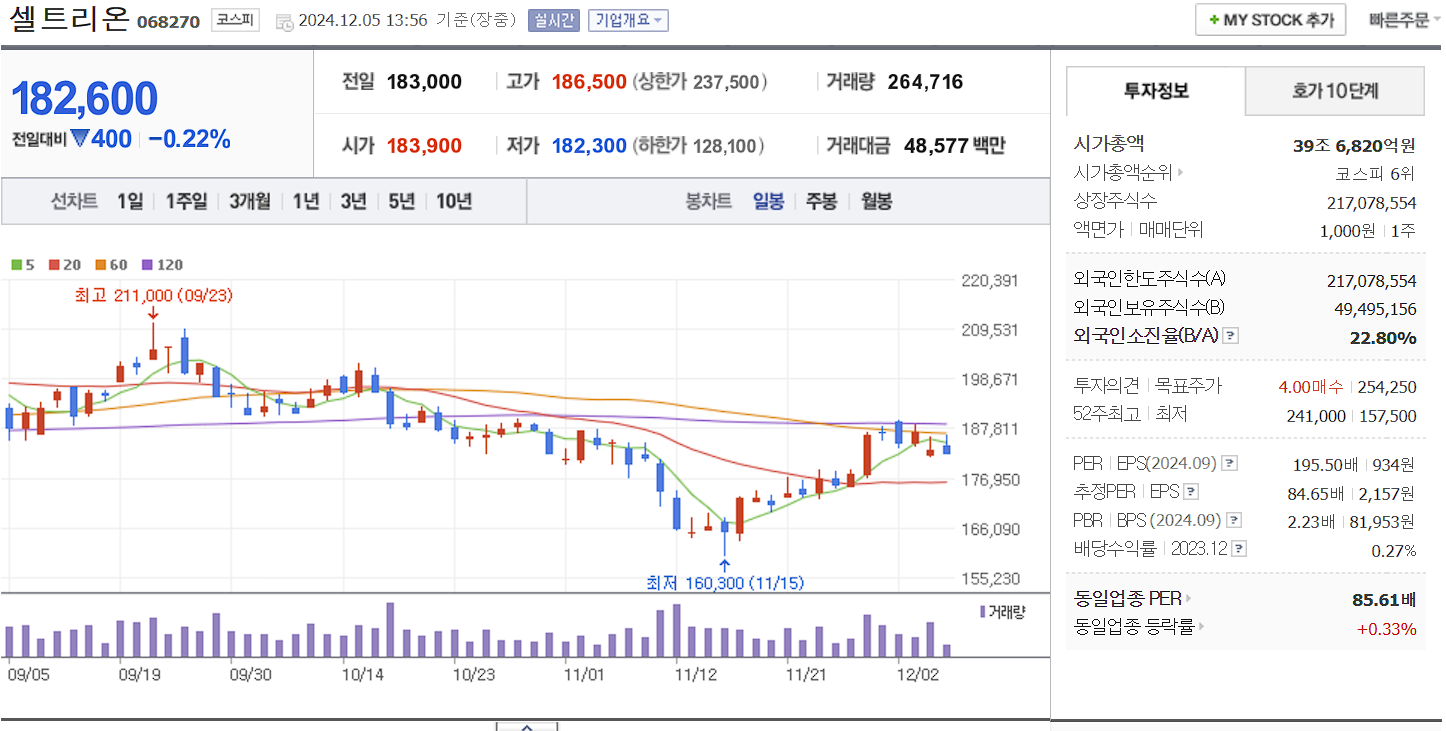Image resolution: width=1446 pixels, height=731 pixels.
Task: Click the MY STOCK 추가 button
Action: 1270,19
